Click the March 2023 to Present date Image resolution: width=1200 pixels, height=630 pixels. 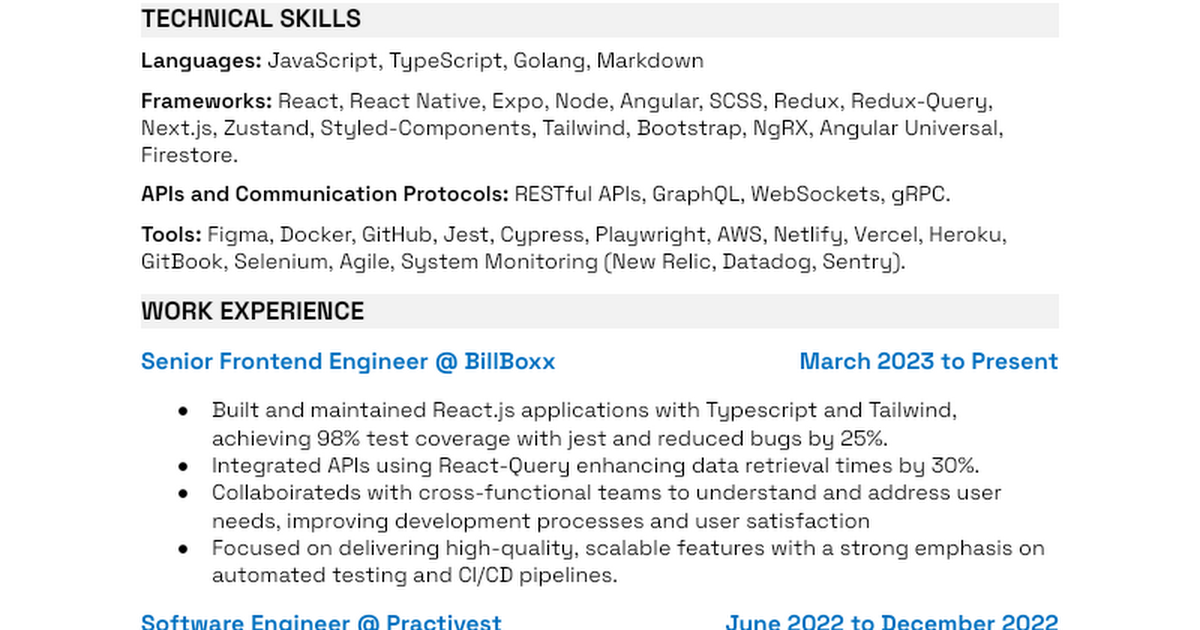click(x=928, y=361)
